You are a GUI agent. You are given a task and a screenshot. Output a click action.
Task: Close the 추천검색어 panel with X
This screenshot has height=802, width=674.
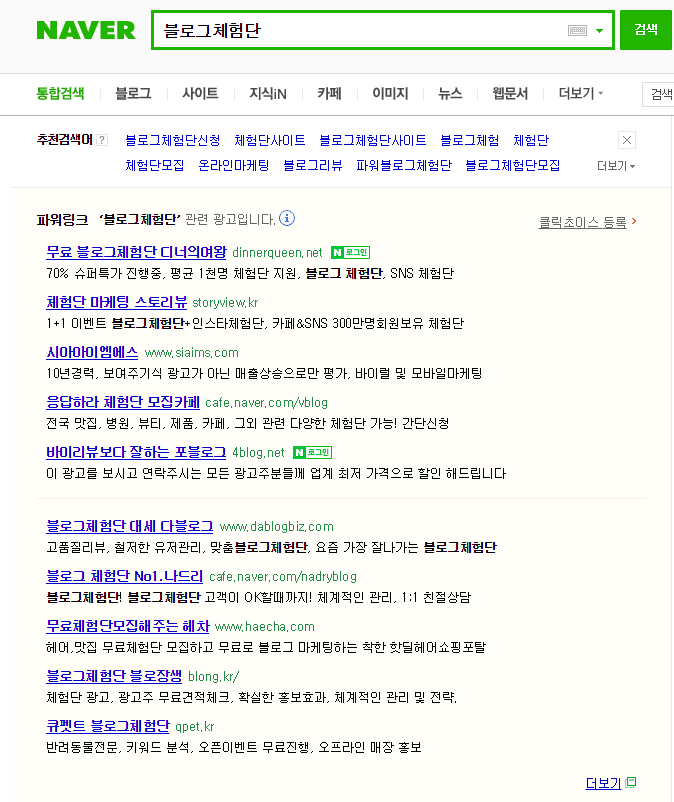[x=627, y=140]
